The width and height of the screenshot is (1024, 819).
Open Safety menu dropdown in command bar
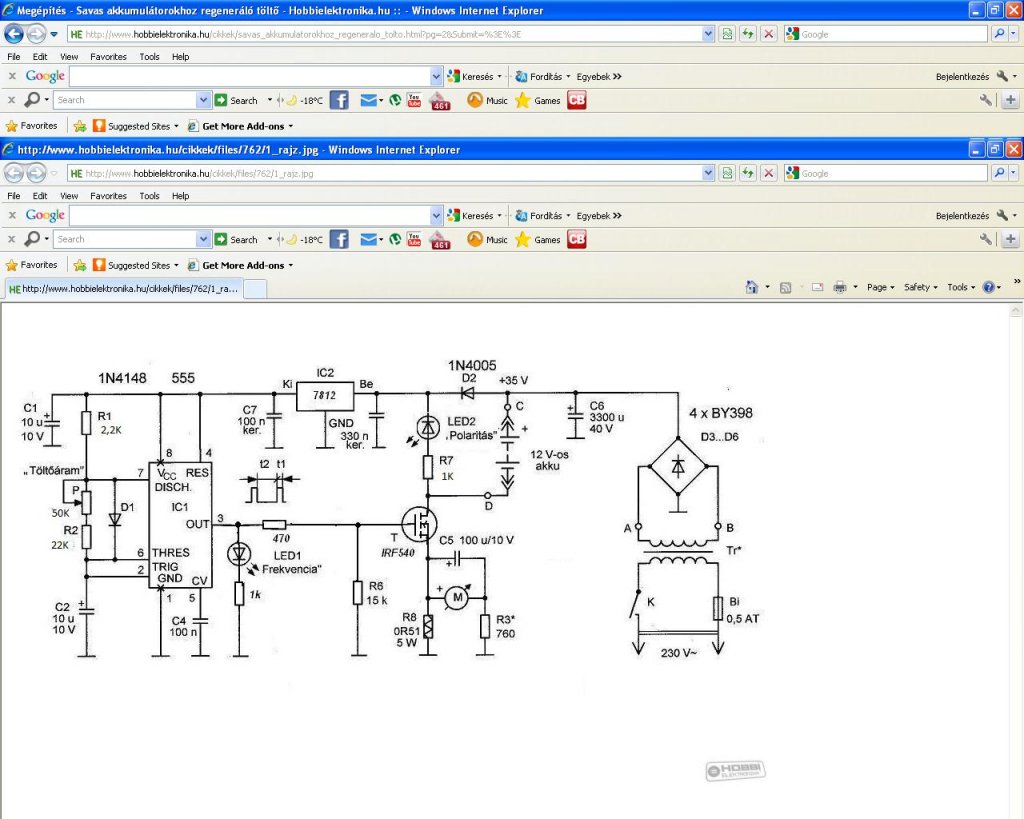[921, 287]
